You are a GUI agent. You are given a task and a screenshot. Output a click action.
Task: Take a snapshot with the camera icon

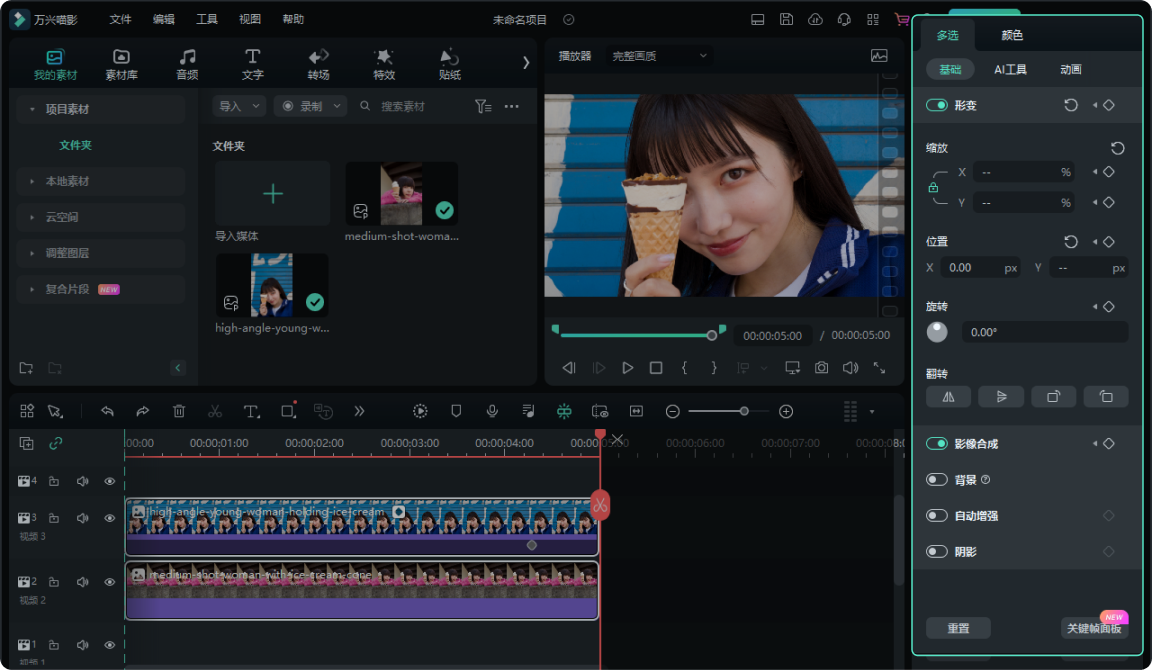821,368
